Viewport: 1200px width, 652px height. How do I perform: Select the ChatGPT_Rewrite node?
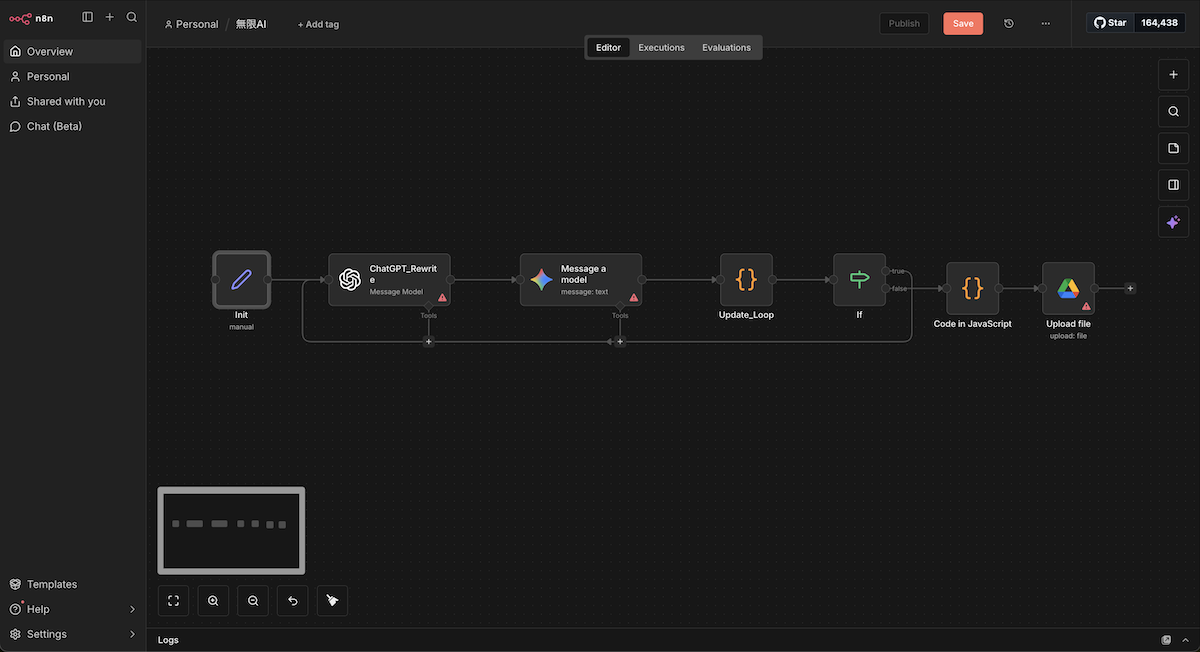(389, 280)
